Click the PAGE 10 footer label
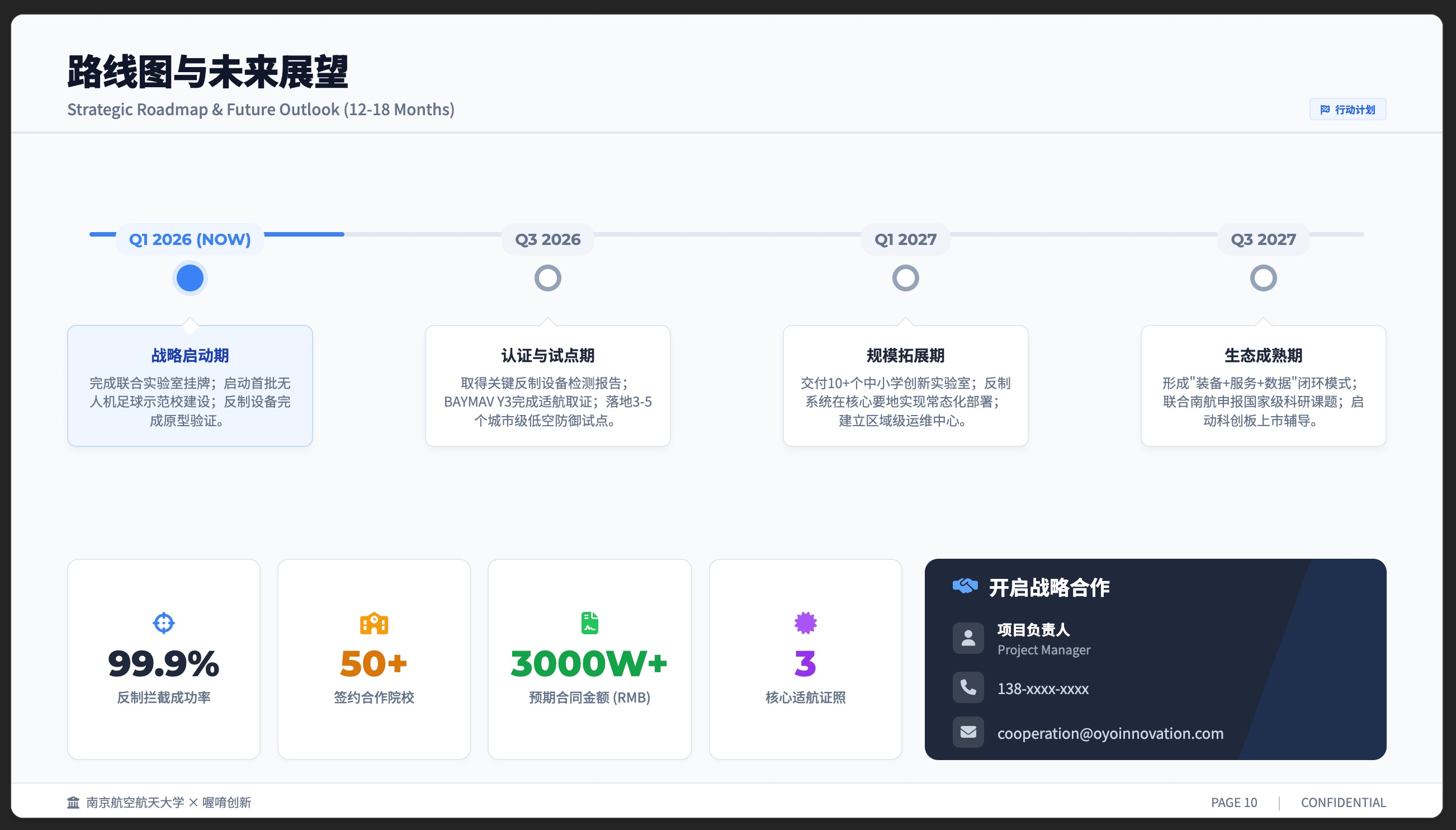 (1234, 803)
